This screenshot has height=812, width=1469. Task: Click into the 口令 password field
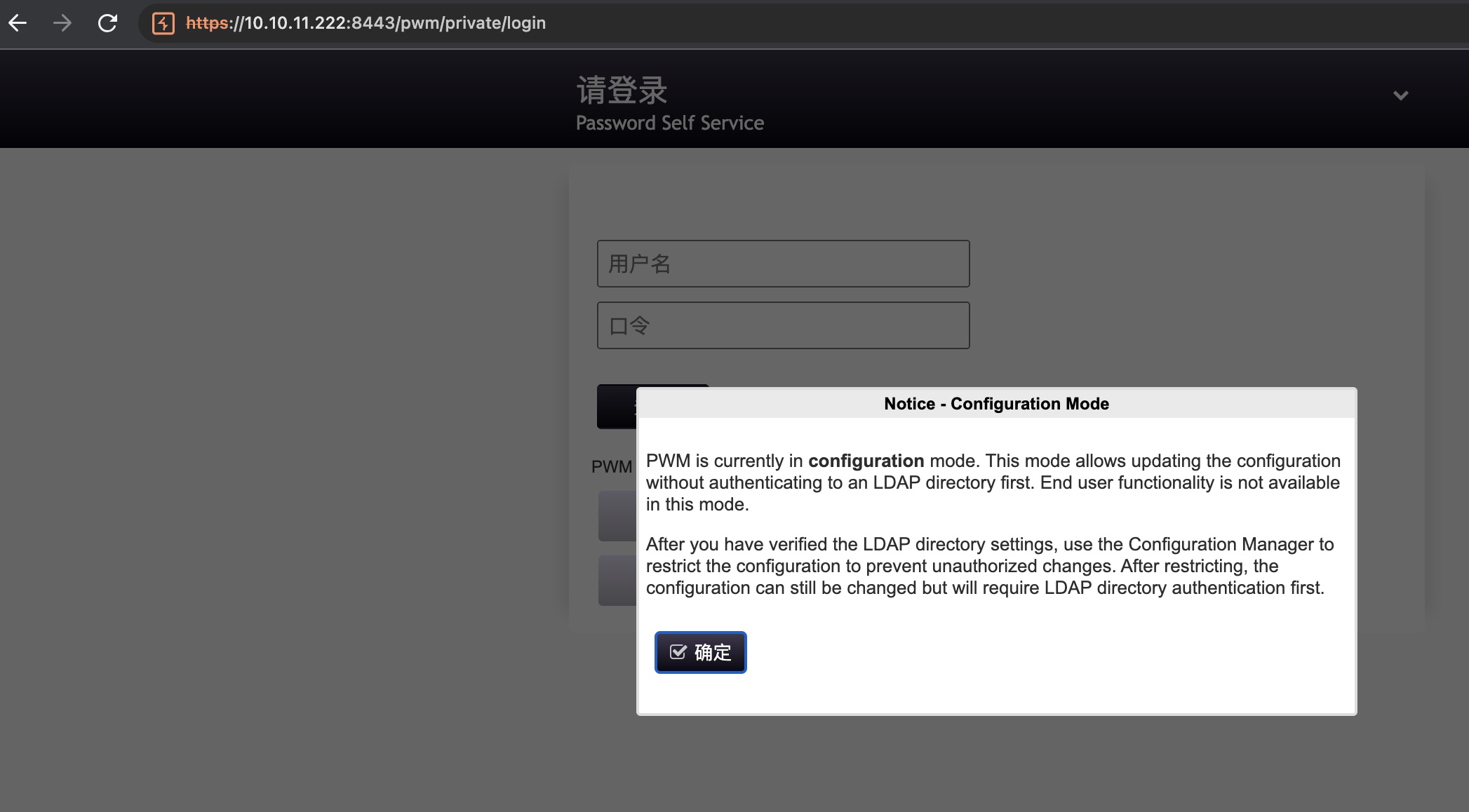(783, 325)
